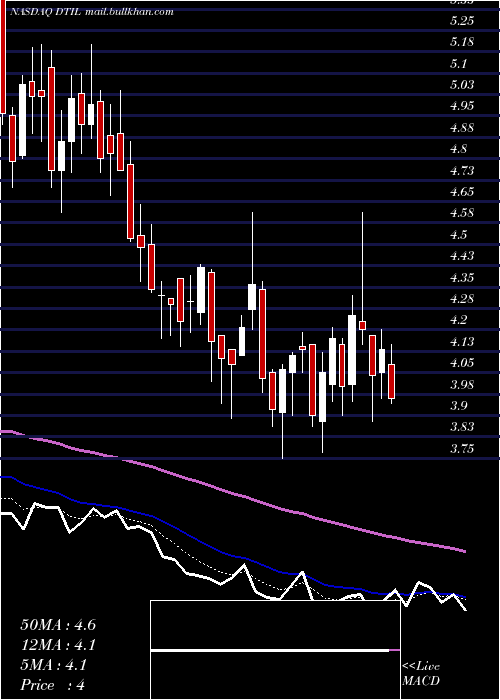Click the 12MA : 4.1 readout

pos(58,645)
